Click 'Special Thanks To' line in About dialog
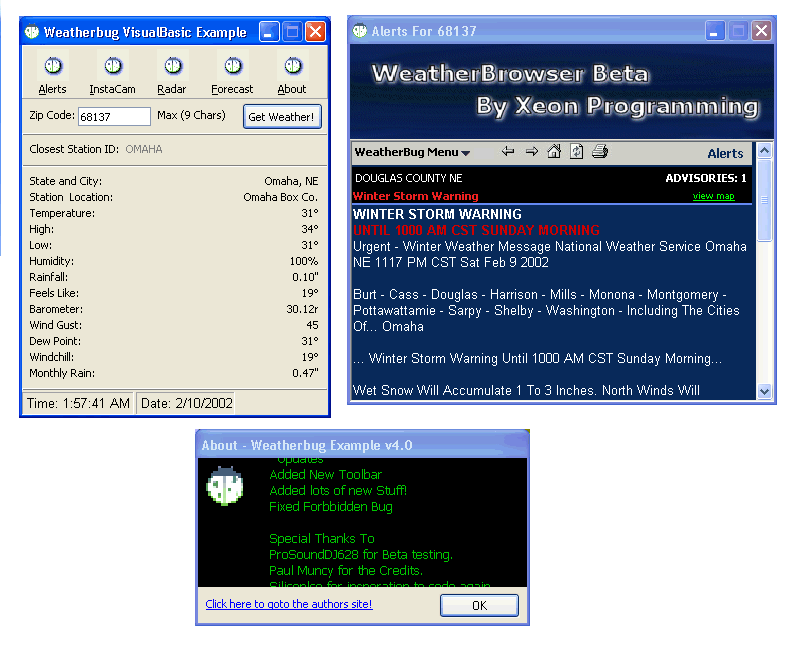 click(x=322, y=539)
